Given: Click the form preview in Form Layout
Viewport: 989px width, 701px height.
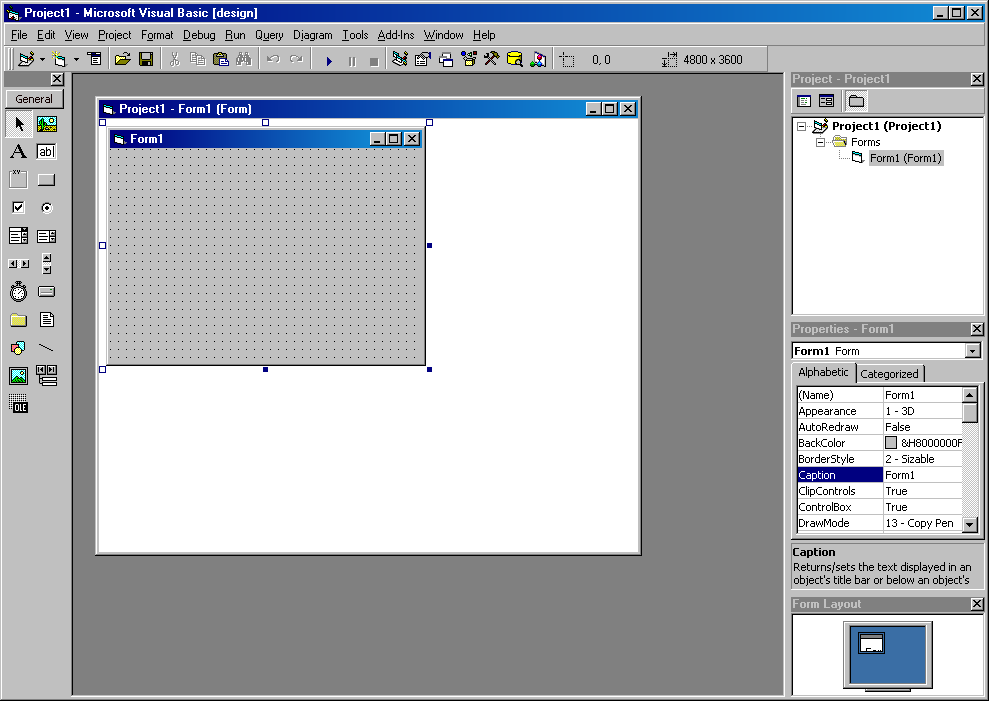Looking at the screenshot, I should click(872, 643).
